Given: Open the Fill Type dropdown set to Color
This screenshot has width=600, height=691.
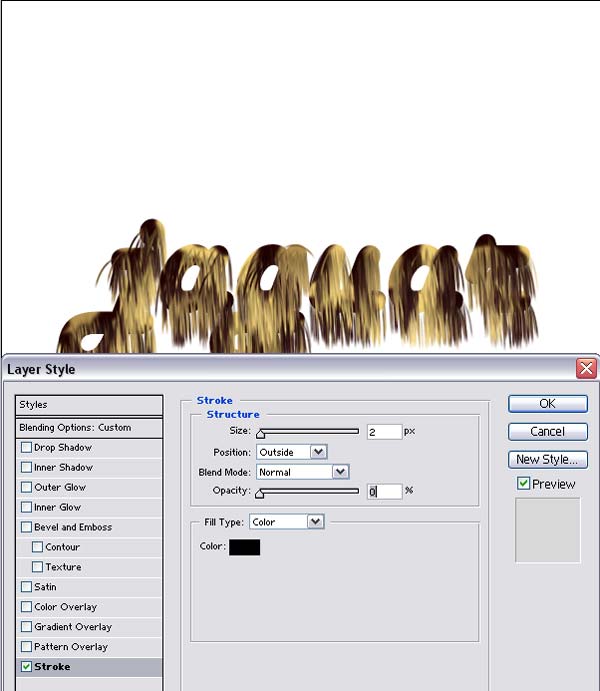Looking at the screenshot, I should point(287,522).
